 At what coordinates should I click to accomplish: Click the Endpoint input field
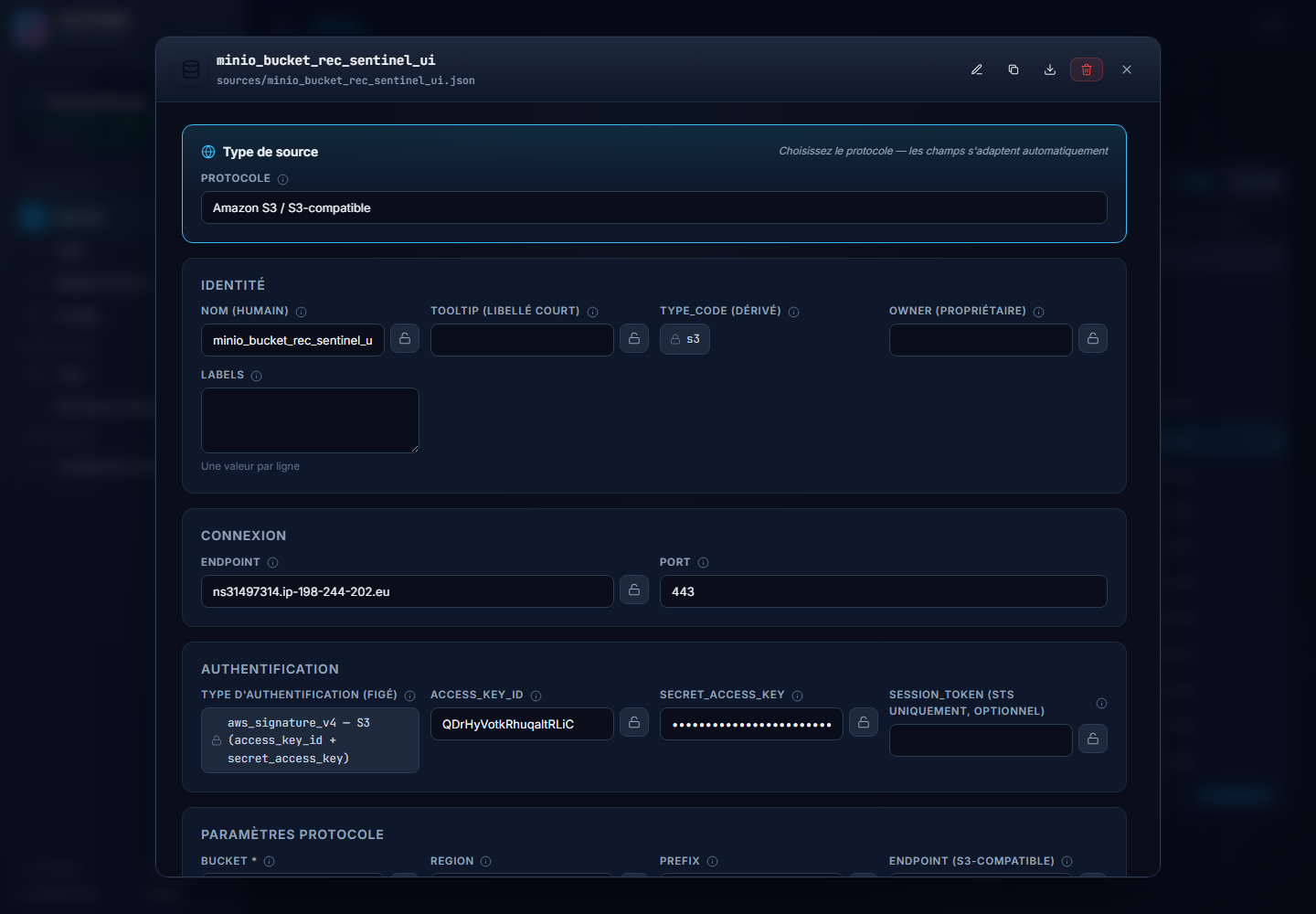[x=407, y=591]
